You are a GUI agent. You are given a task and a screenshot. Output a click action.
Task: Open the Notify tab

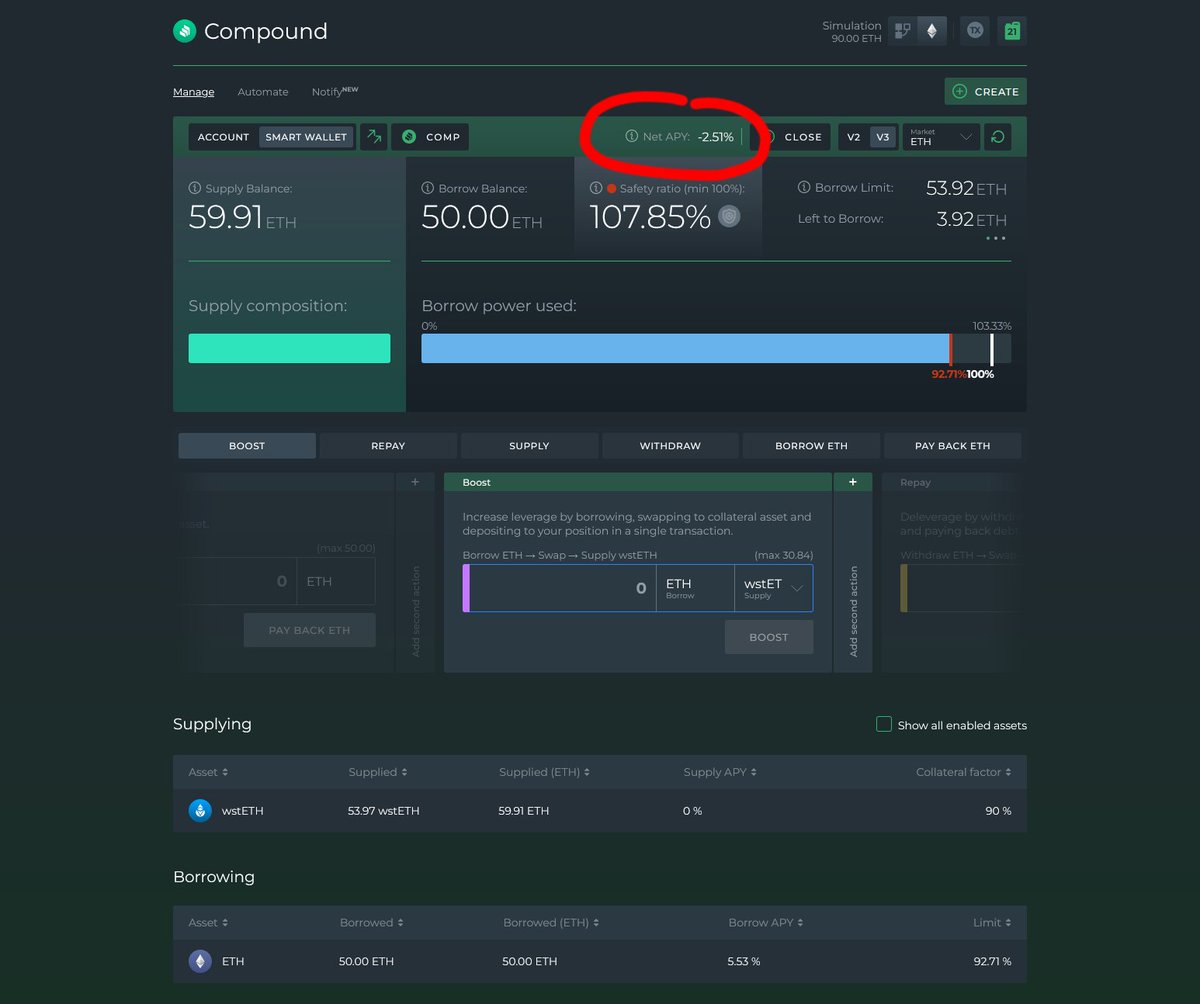(334, 91)
